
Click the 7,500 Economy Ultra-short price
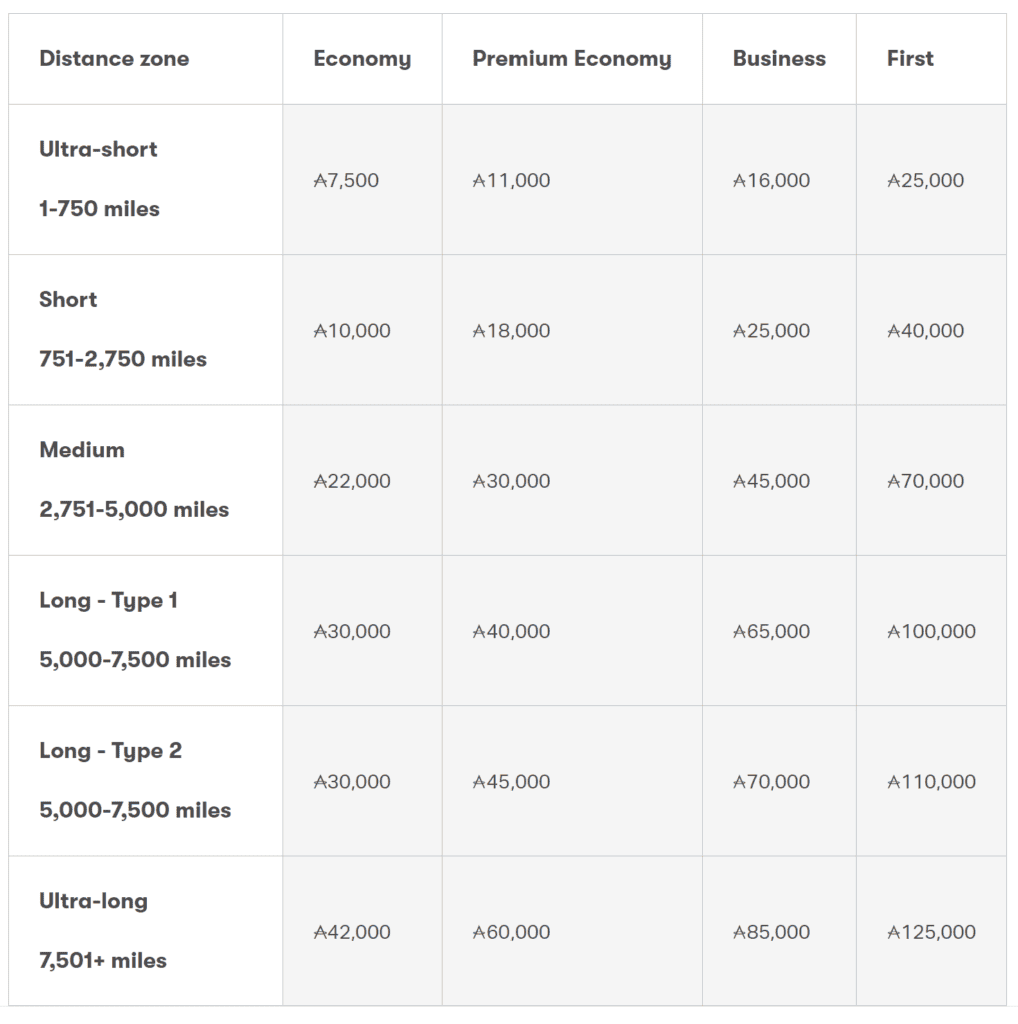(x=346, y=181)
